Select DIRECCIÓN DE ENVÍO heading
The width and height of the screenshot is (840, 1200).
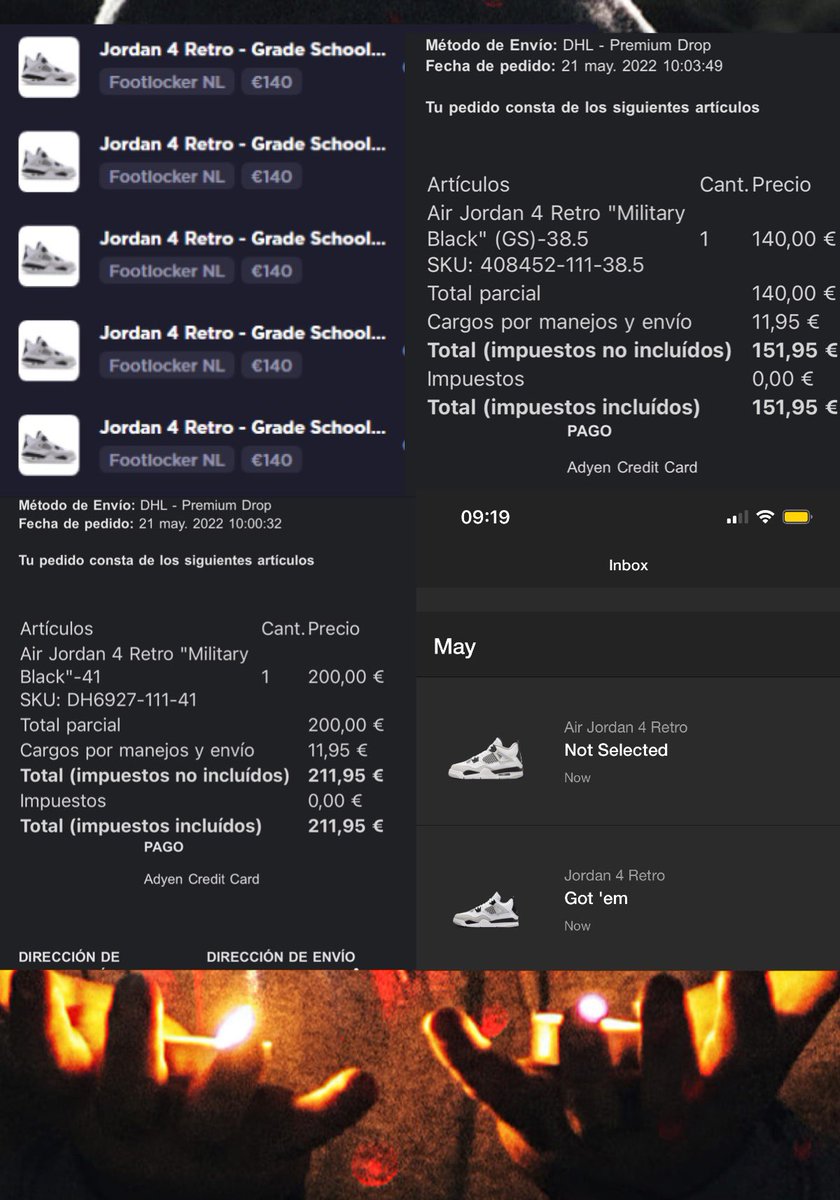tap(281, 957)
